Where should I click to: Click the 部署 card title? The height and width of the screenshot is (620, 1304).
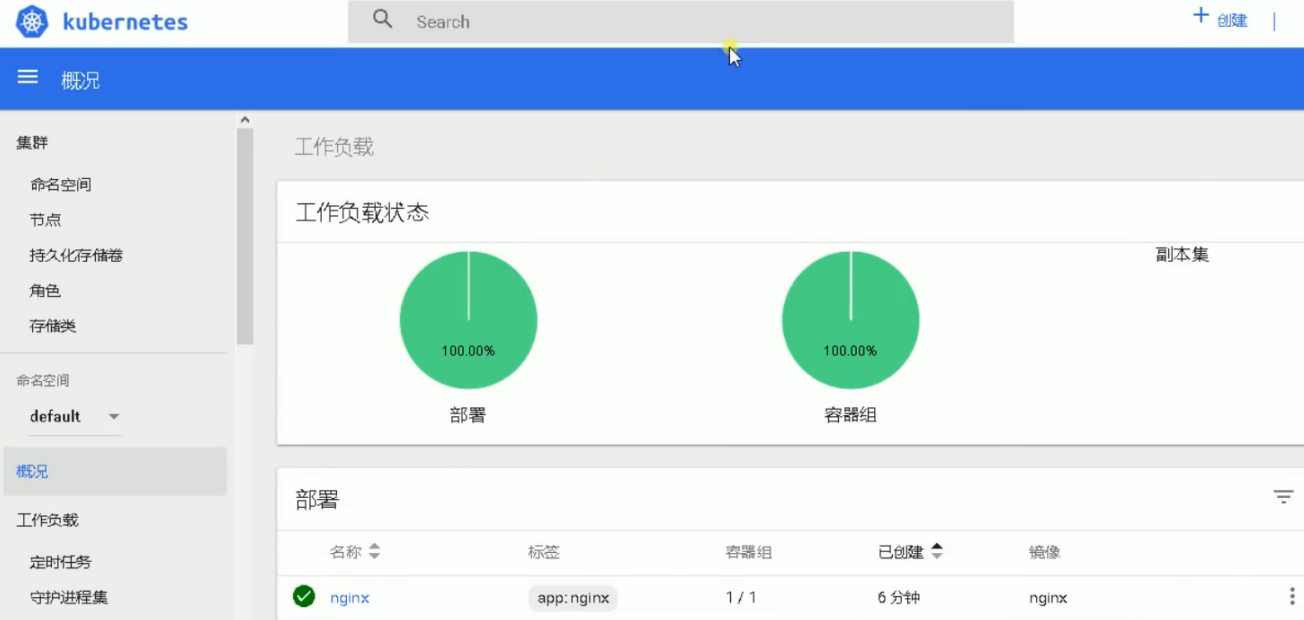(x=317, y=500)
